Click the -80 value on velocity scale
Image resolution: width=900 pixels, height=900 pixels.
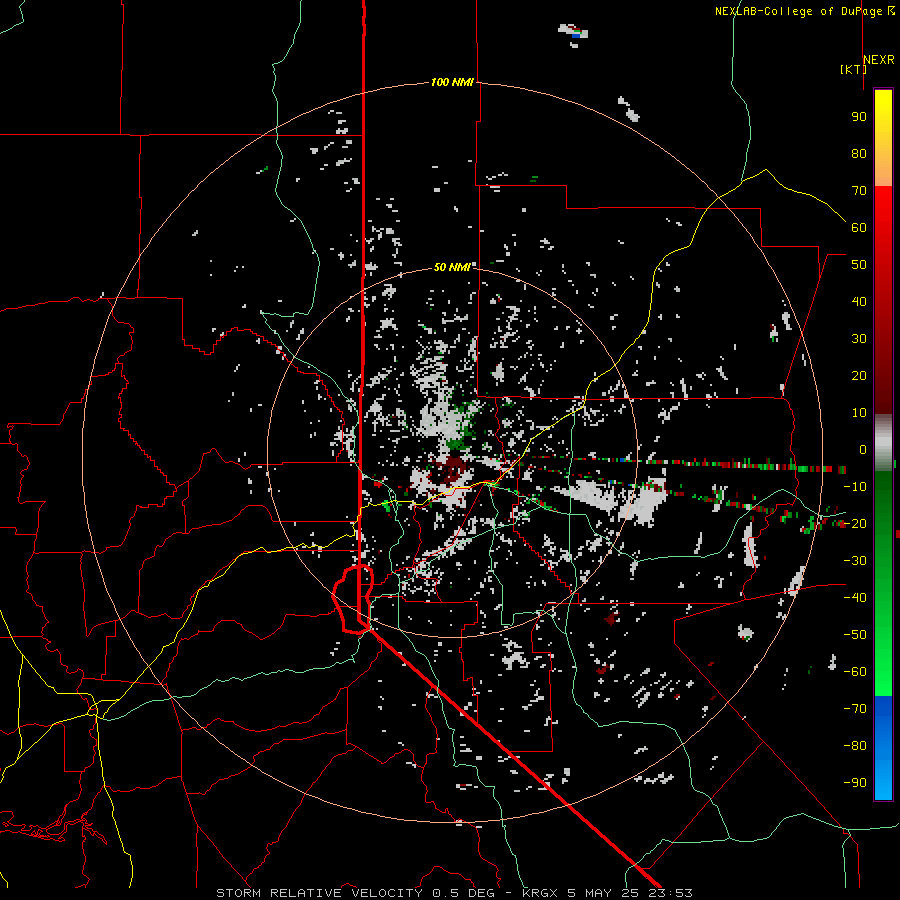(x=855, y=746)
